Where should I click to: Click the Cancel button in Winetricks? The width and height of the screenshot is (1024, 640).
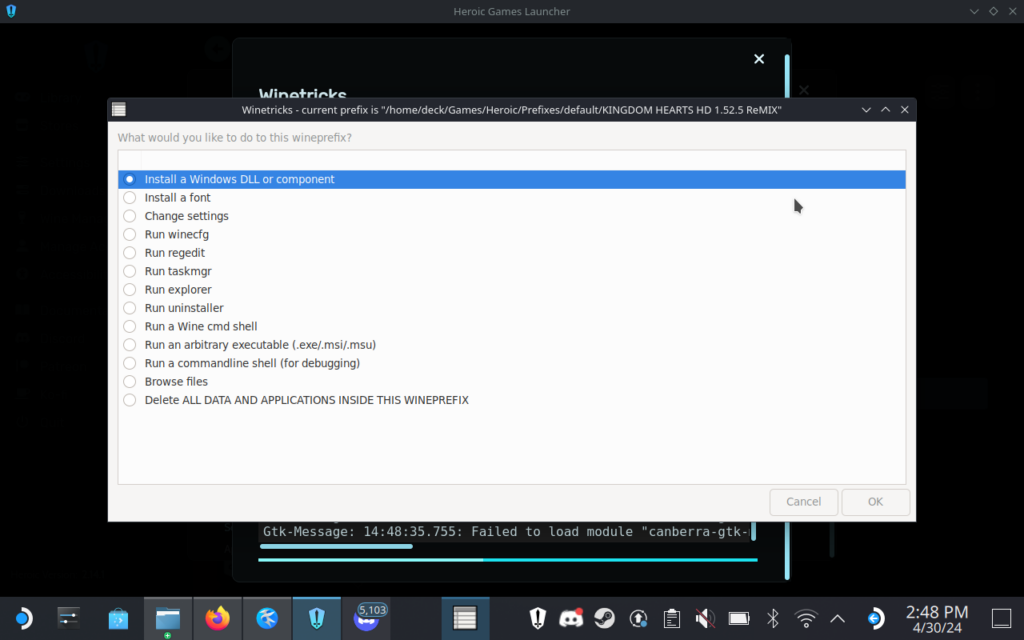803,502
